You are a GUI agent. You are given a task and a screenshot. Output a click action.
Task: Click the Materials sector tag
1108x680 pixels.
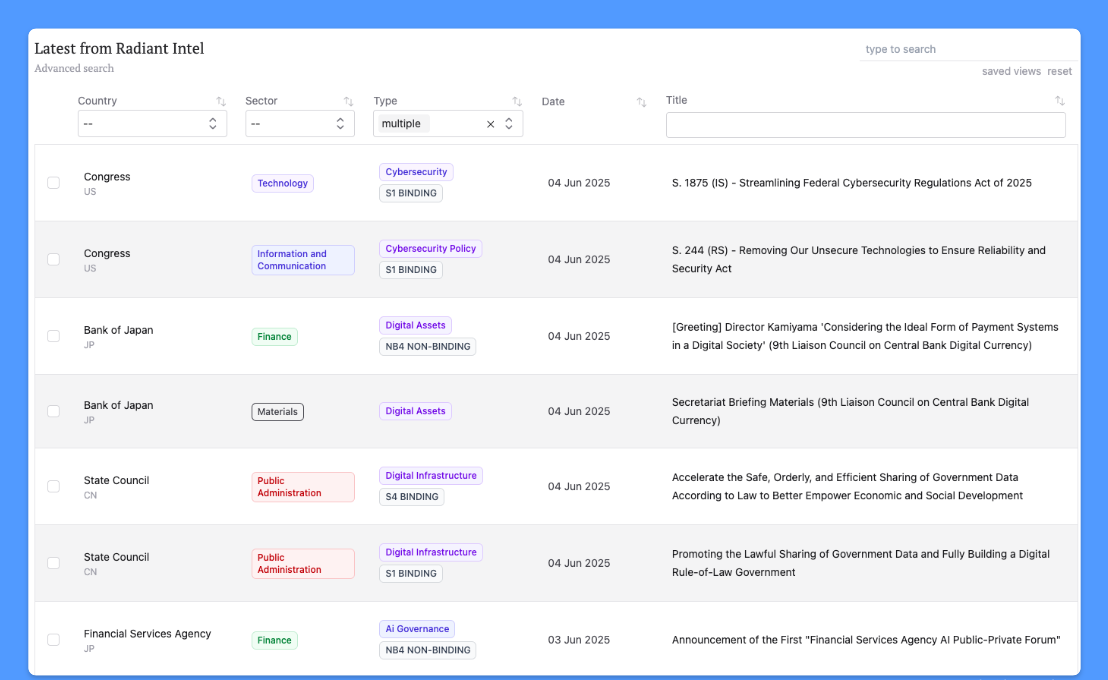pos(277,411)
